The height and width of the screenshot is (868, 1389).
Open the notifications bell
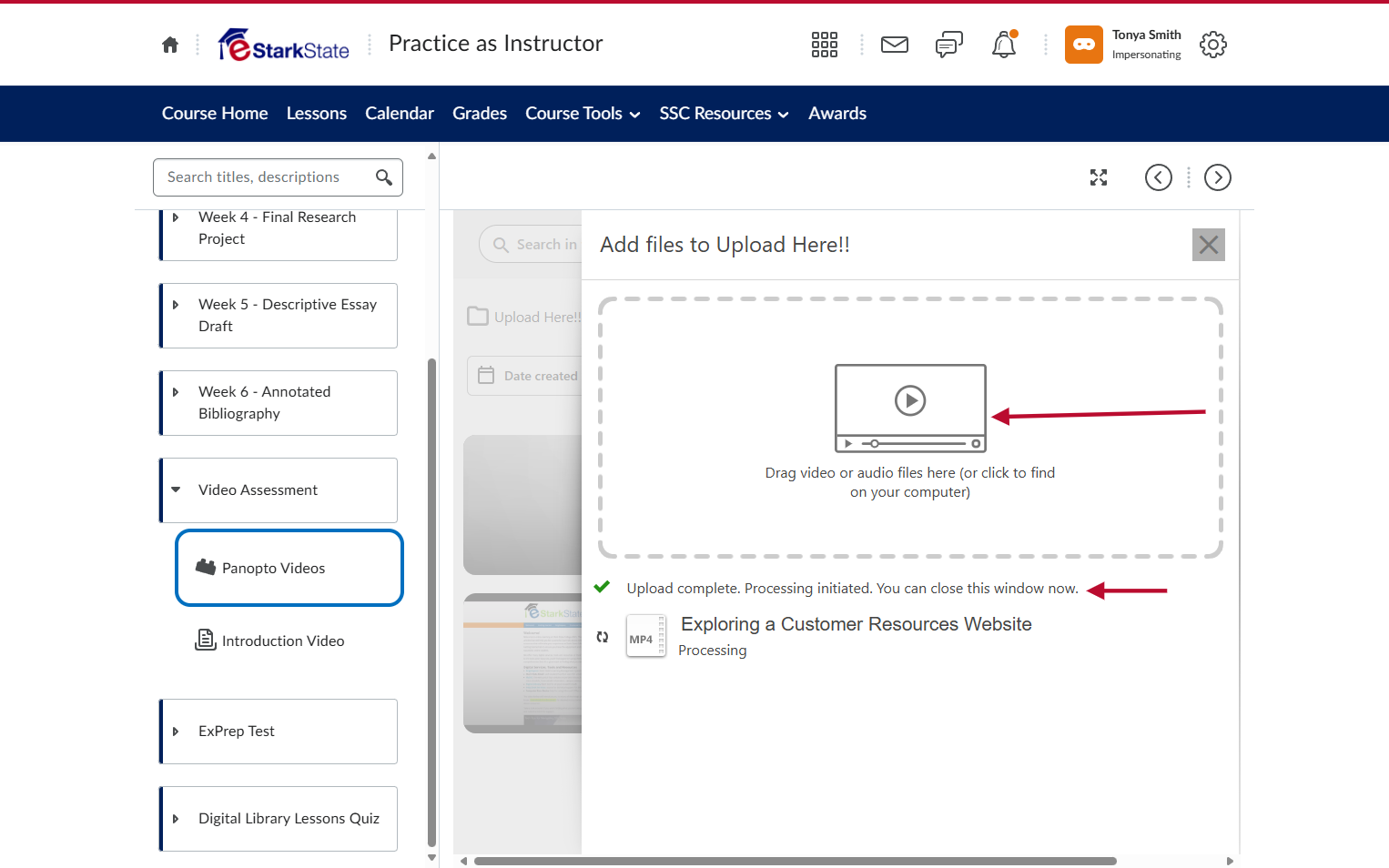(x=1004, y=45)
